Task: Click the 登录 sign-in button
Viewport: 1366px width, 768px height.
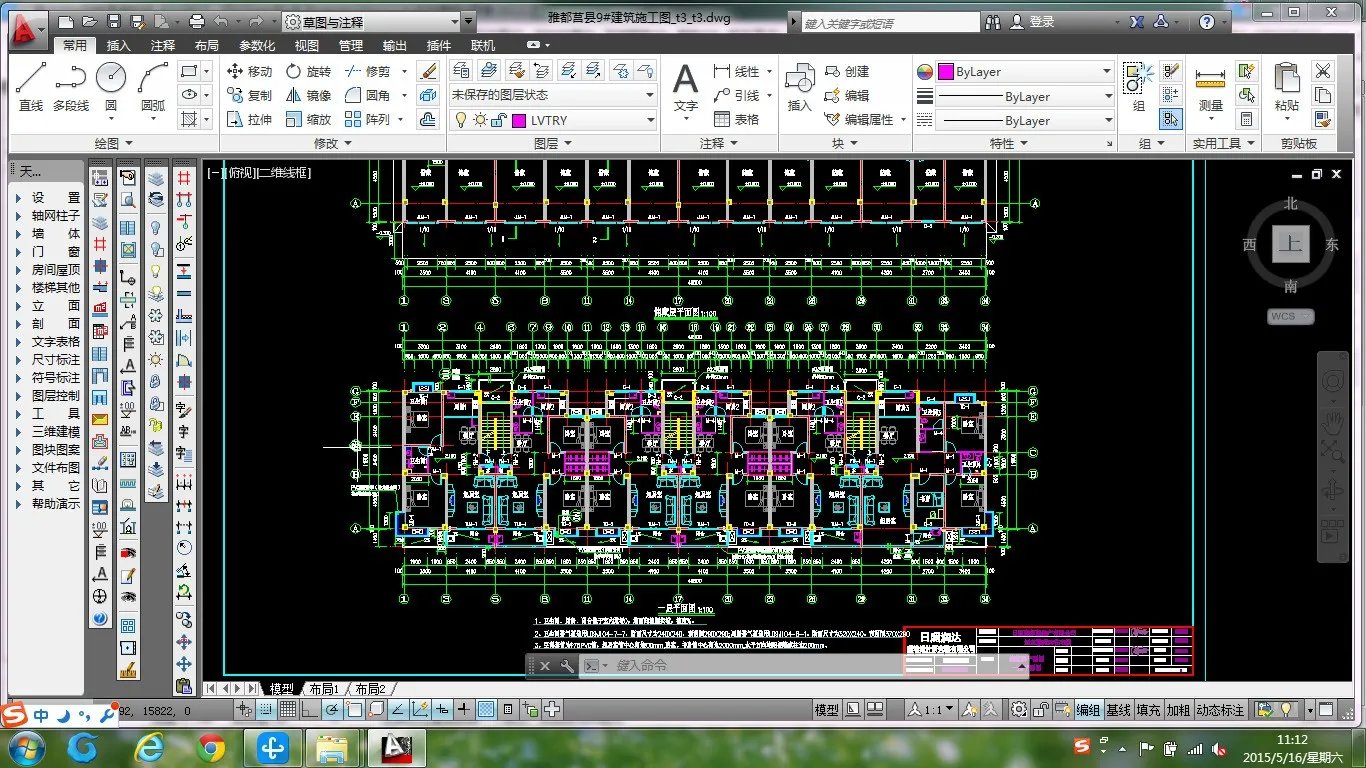Action: [x=1041, y=21]
